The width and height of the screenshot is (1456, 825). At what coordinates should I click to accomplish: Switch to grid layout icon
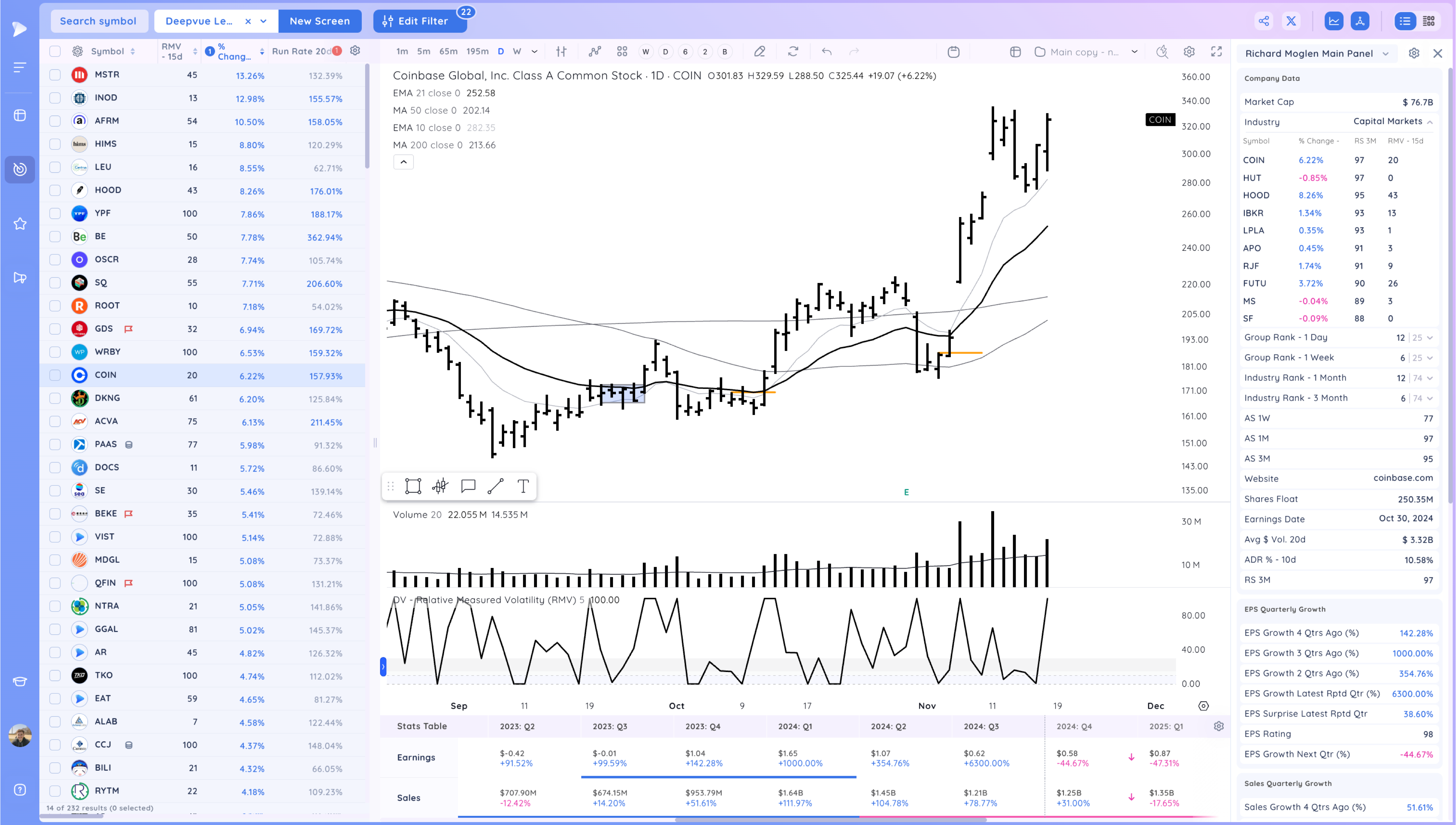pyautogui.click(x=1429, y=21)
